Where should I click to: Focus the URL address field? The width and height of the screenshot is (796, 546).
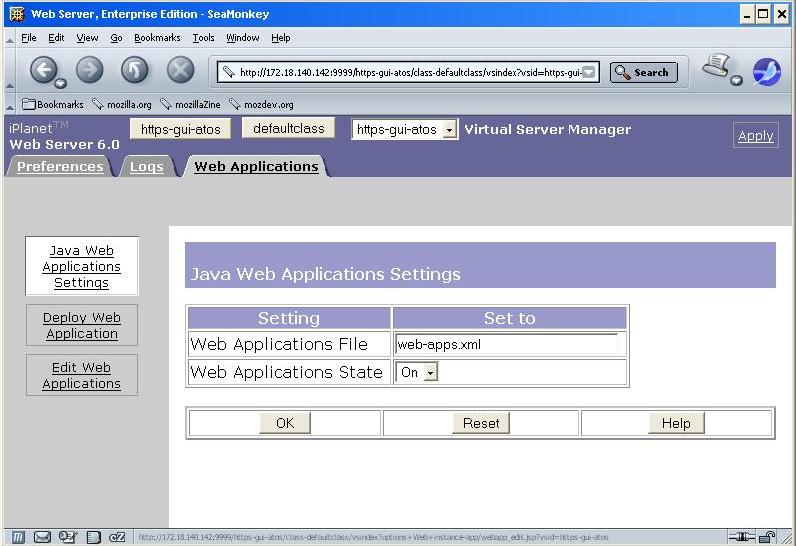click(x=409, y=72)
